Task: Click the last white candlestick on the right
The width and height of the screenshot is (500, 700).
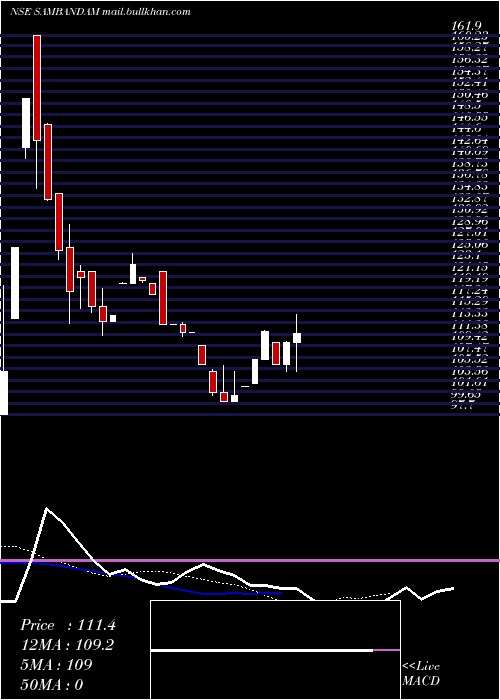Action: pos(296,338)
